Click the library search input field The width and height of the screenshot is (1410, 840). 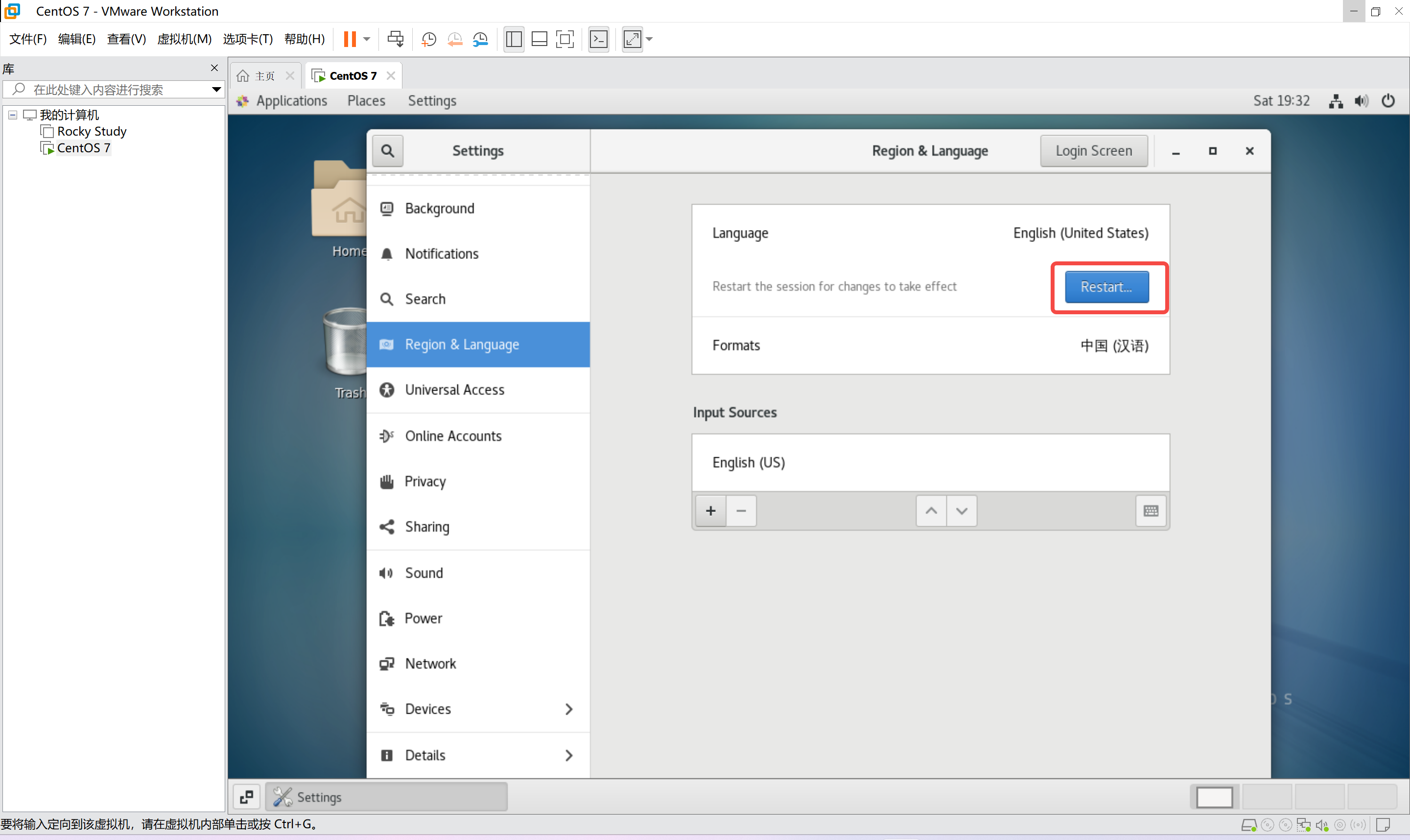[113, 90]
